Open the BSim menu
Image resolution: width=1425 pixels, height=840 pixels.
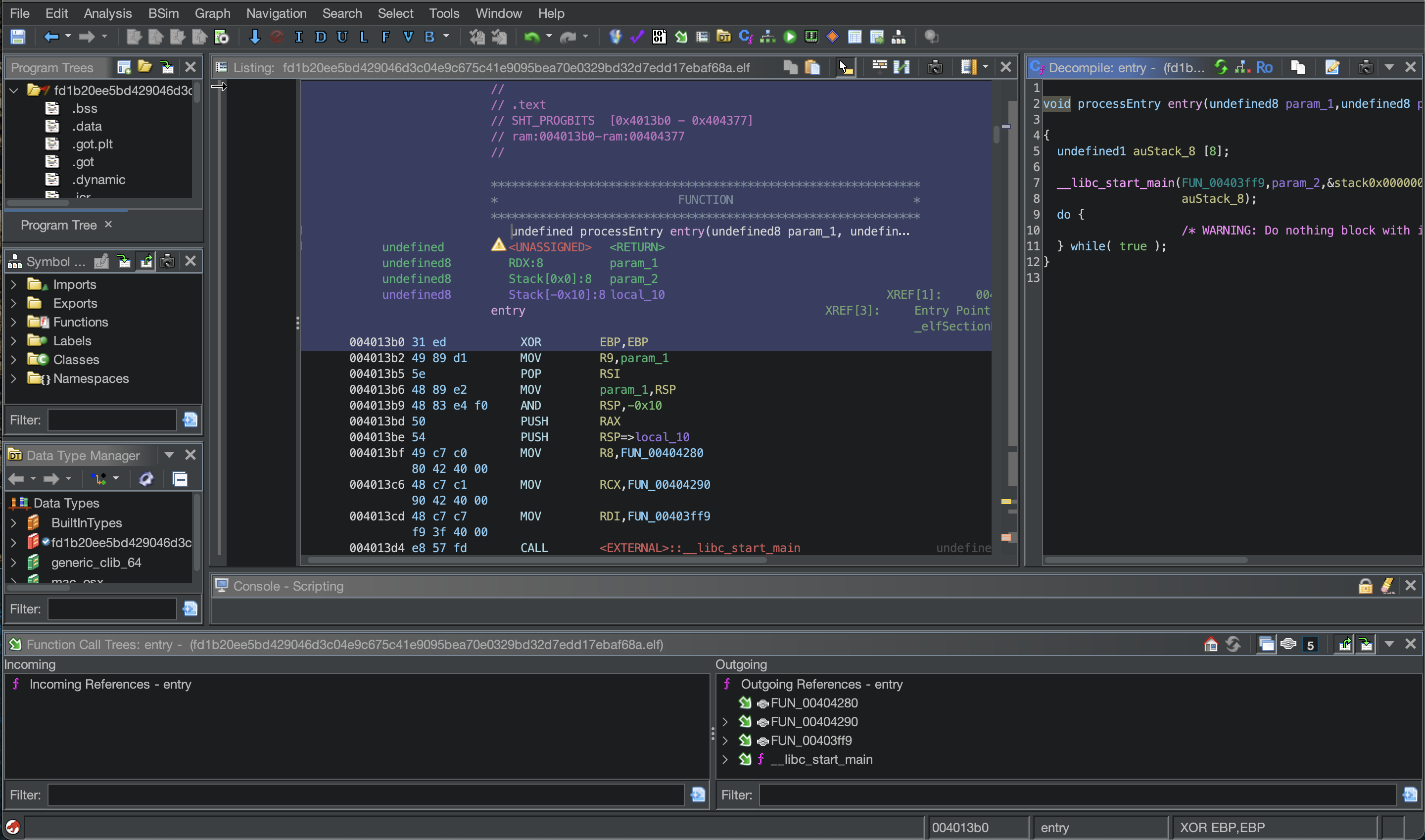(x=163, y=13)
